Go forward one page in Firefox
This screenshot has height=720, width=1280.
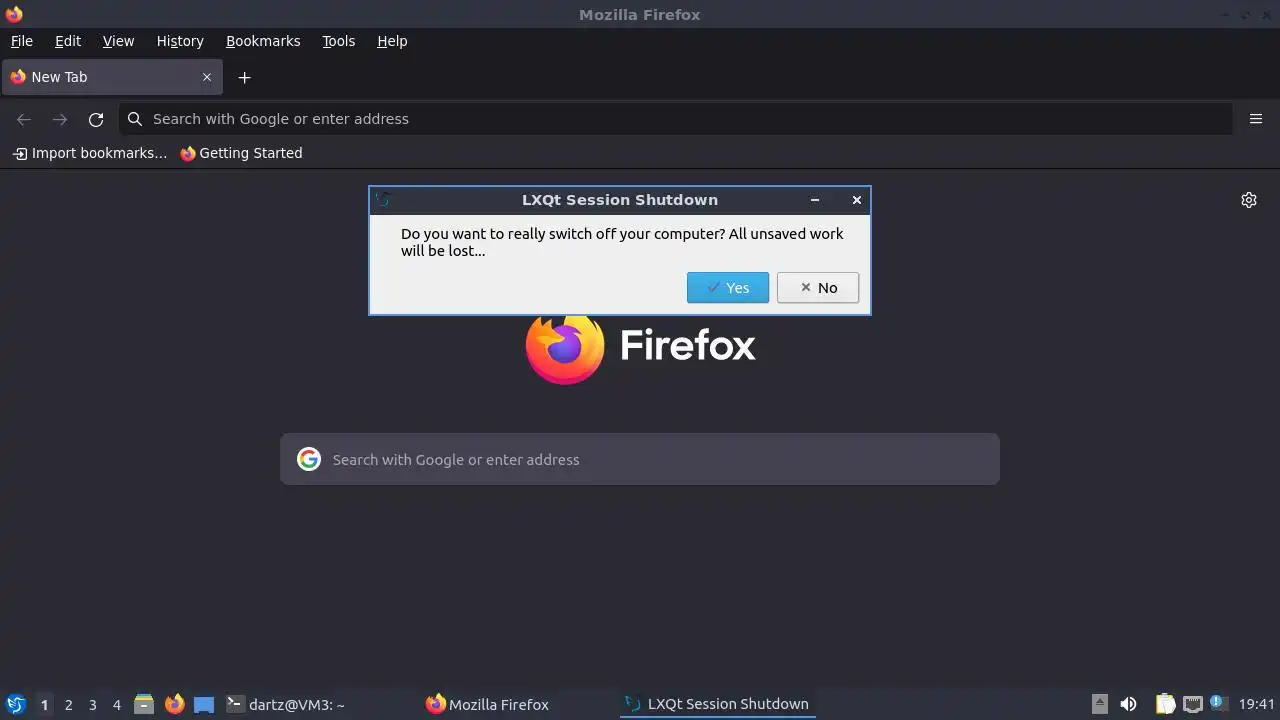pos(60,119)
